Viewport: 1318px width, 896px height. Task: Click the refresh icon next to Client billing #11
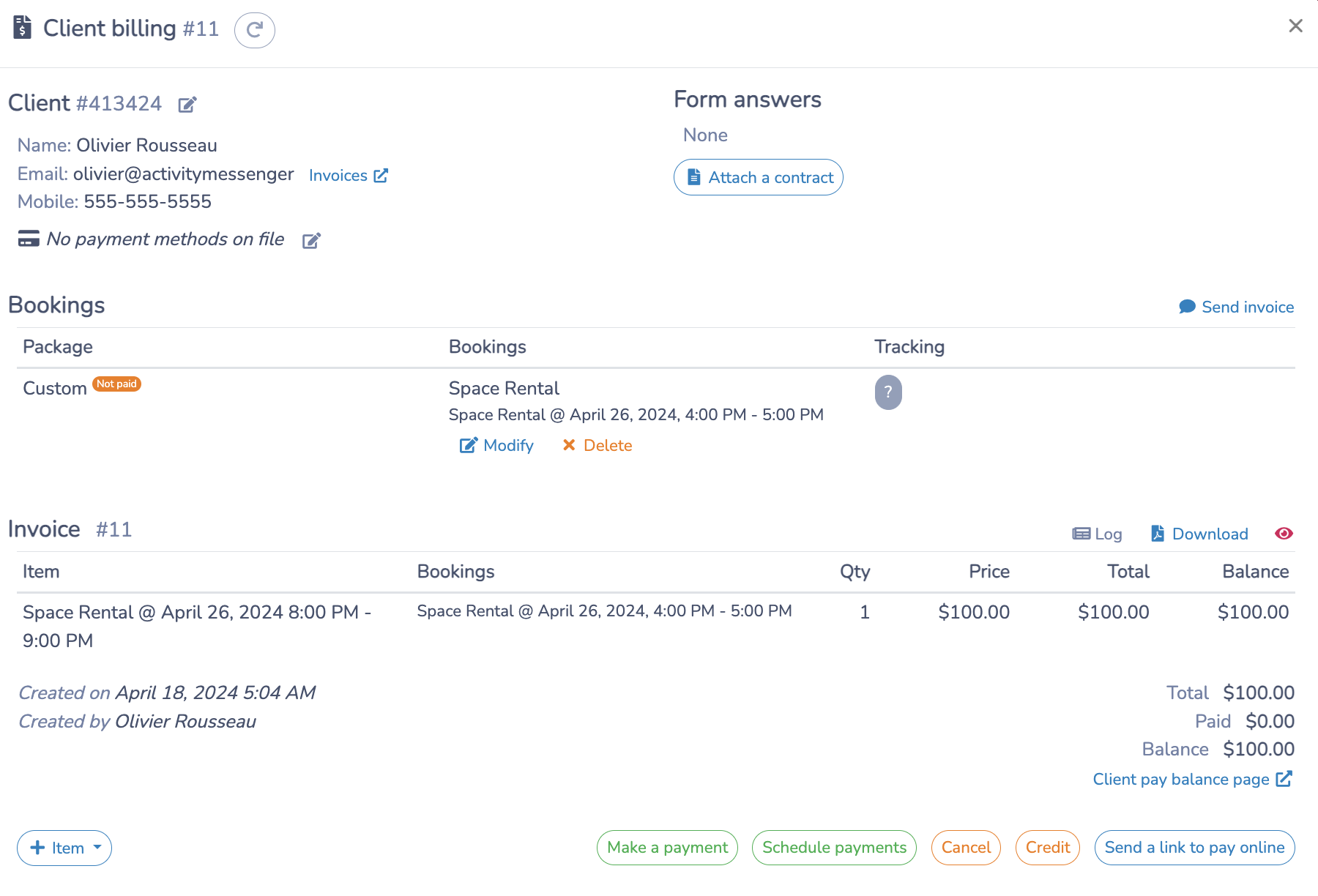[x=255, y=30]
